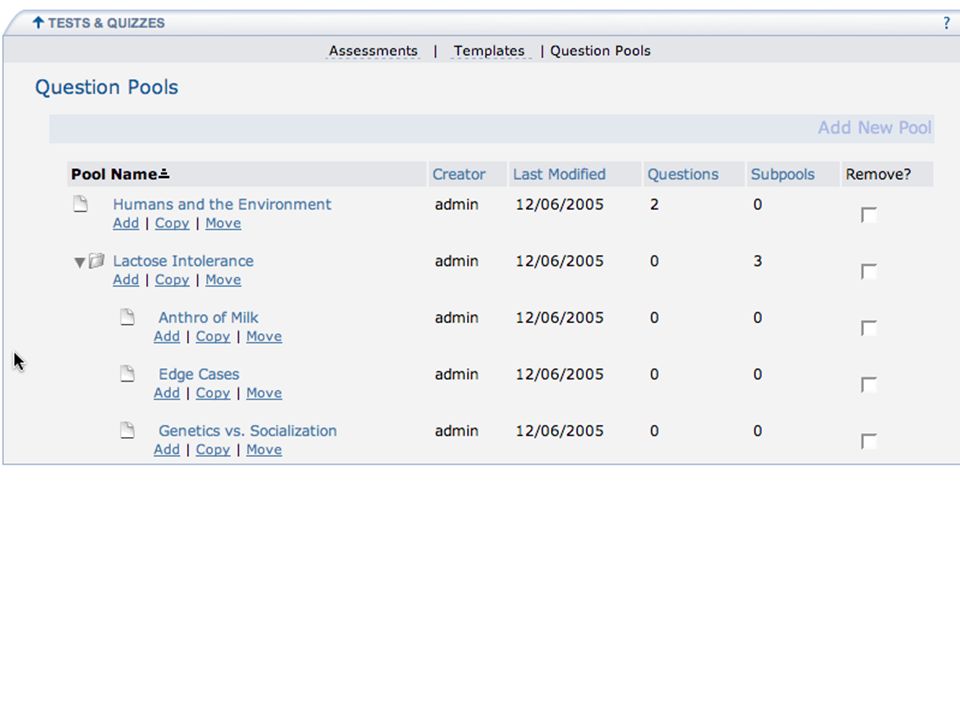This screenshot has height=720, width=960.
Task: Click Move under Genetics vs. Socialization
Action: 264,450
